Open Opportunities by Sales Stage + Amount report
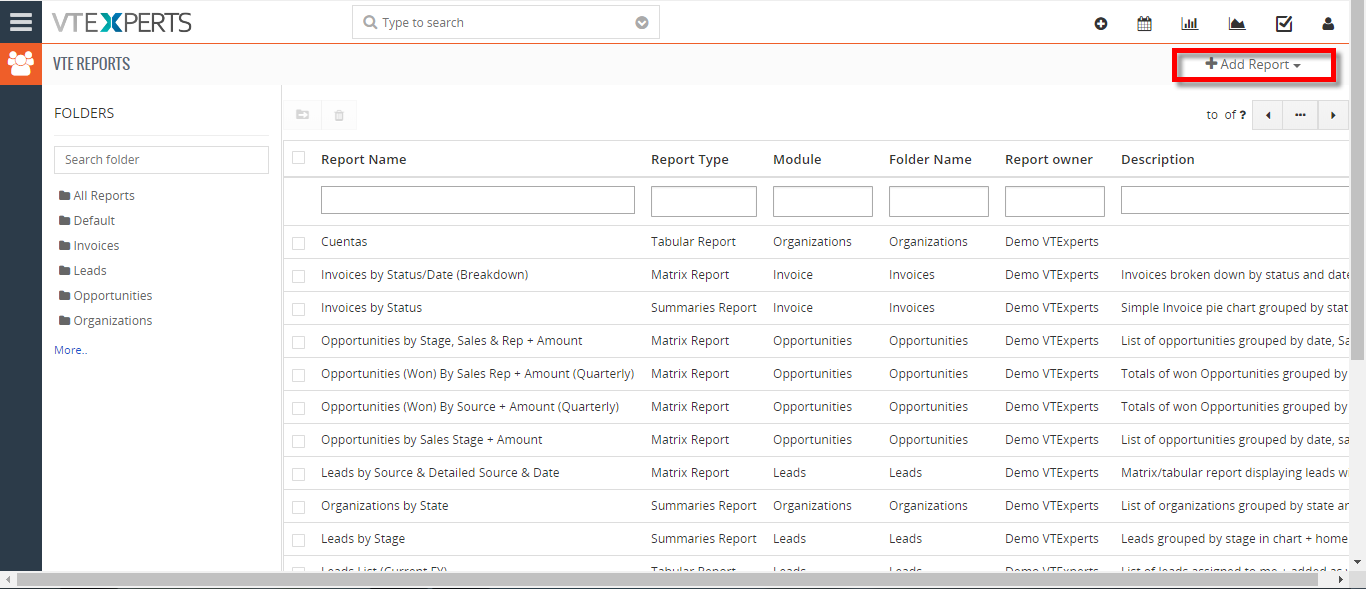This screenshot has height=589, width=1366. [x=432, y=440]
